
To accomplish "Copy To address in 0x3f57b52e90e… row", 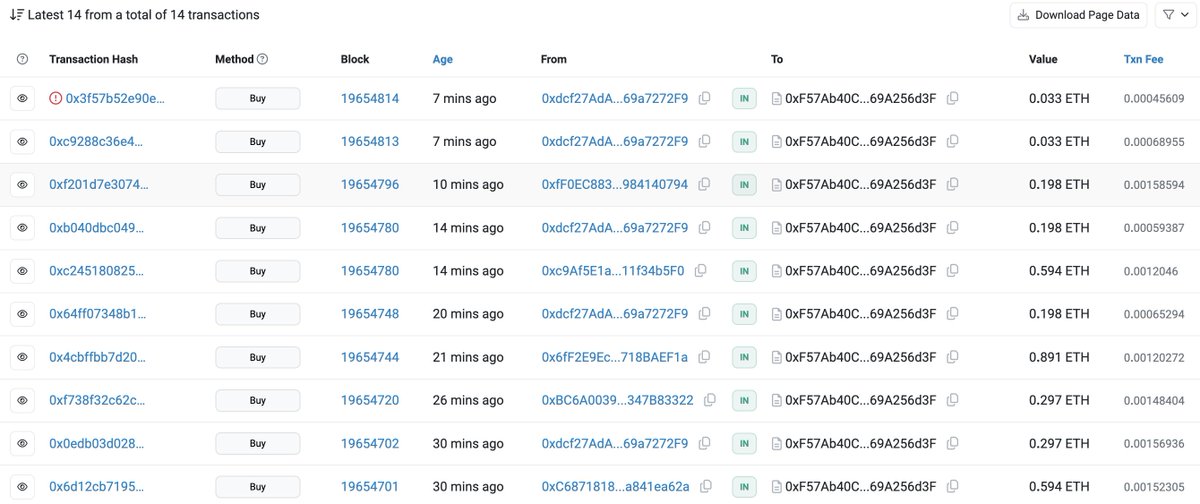I will 953,98.
